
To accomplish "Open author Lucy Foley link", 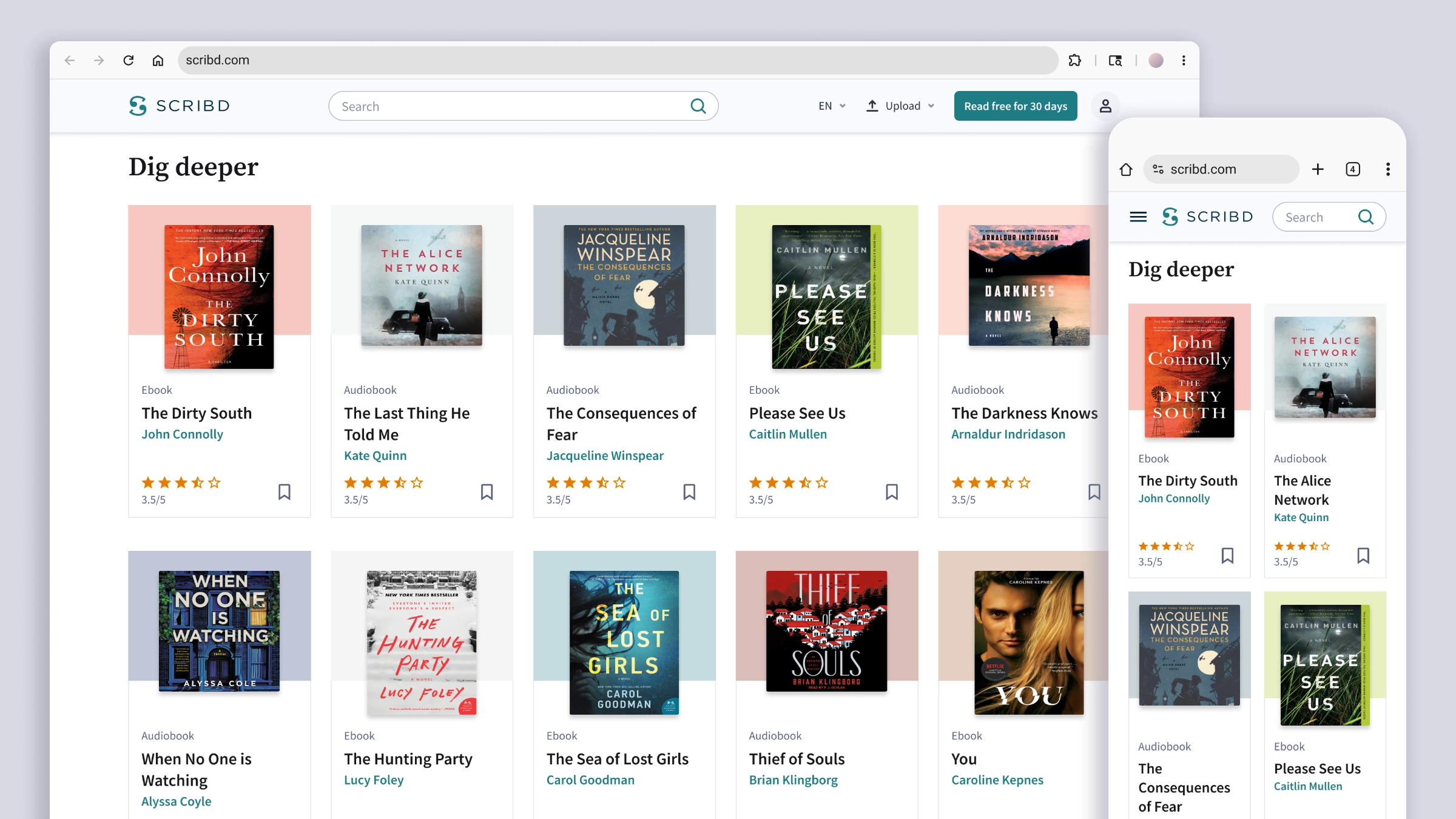I will (374, 780).
